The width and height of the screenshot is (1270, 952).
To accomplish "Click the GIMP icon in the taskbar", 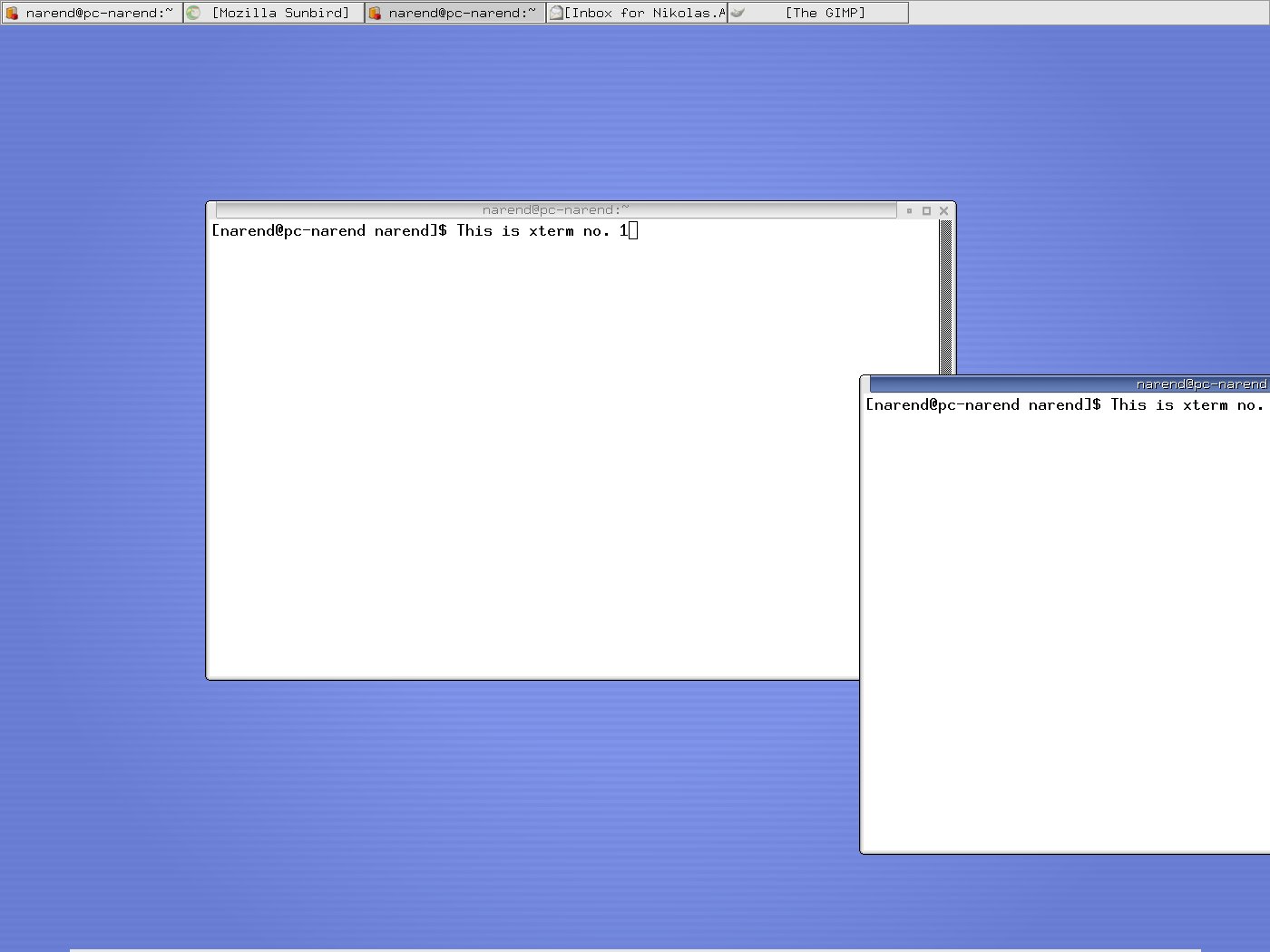I will click(738, 13).
